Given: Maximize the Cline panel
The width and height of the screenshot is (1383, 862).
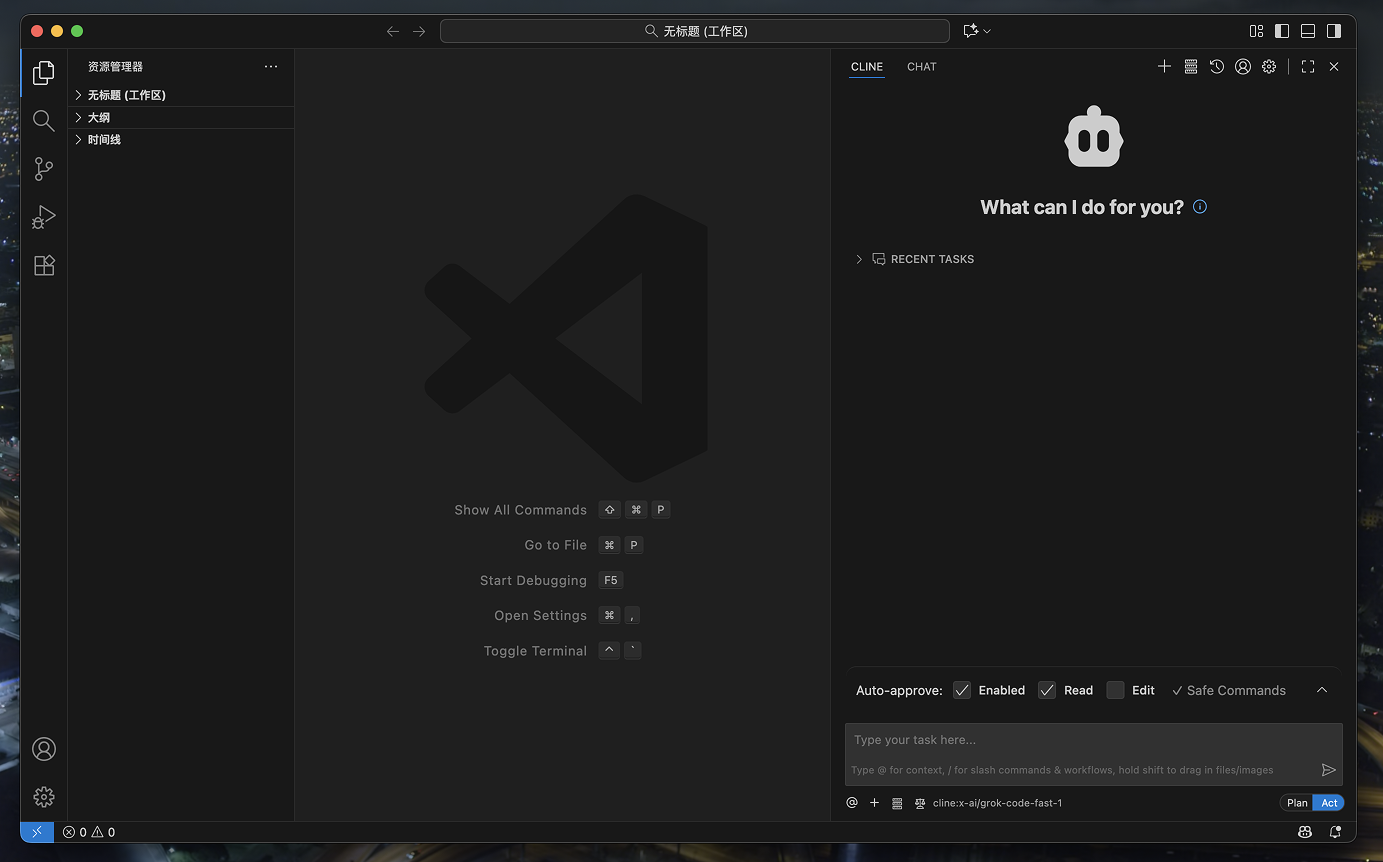Looking at the screenshot, I should (x=1308, y=66).
